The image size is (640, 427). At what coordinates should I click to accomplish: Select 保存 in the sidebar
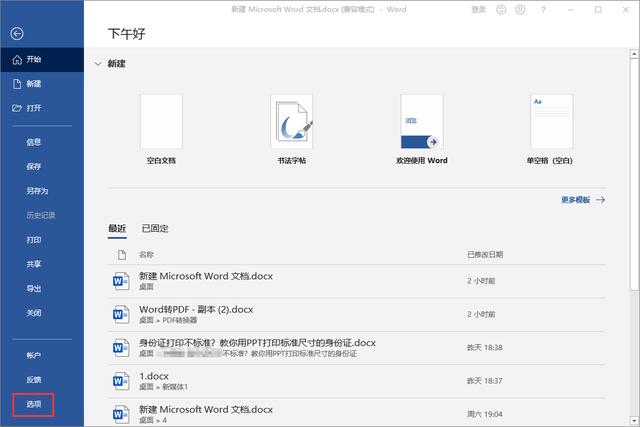tap(34, 167)
